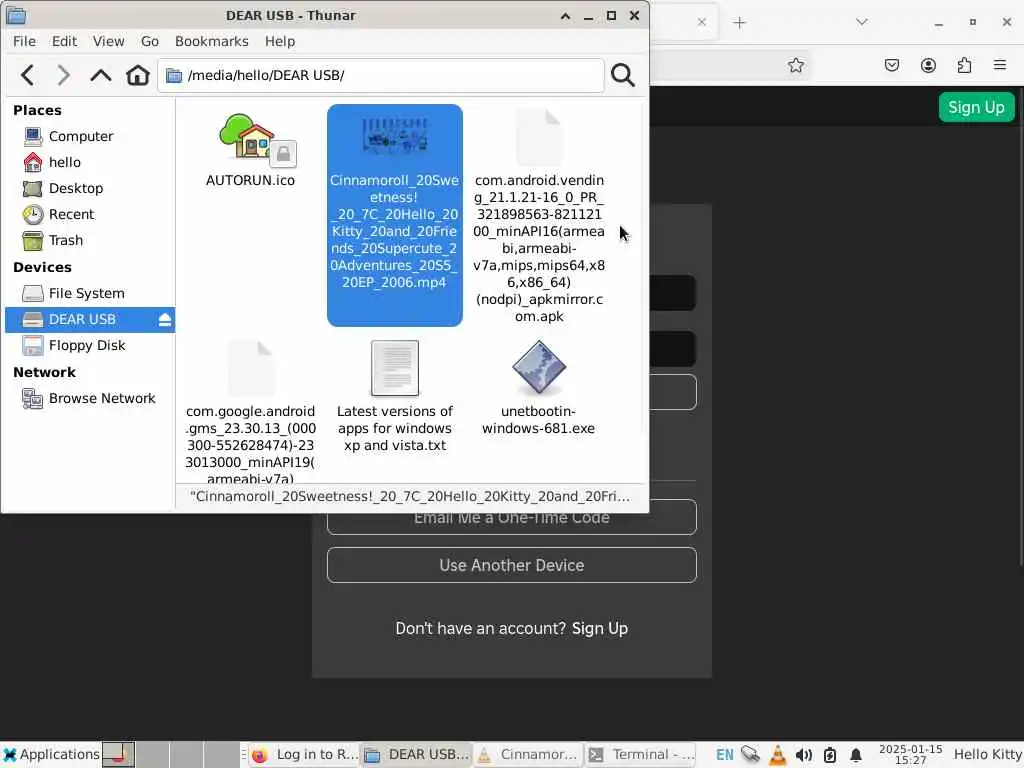Image resolution: width=1024 pixels, height=768 pixels.
Task: Switch to Terminal taskbar item
Action: pyautogui.click(x=641, y=755)
